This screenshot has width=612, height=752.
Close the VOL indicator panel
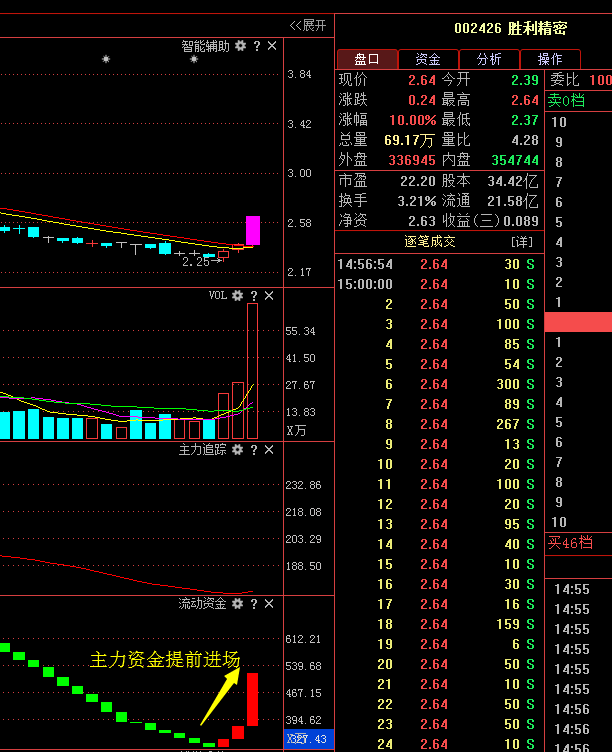(269, 296)
